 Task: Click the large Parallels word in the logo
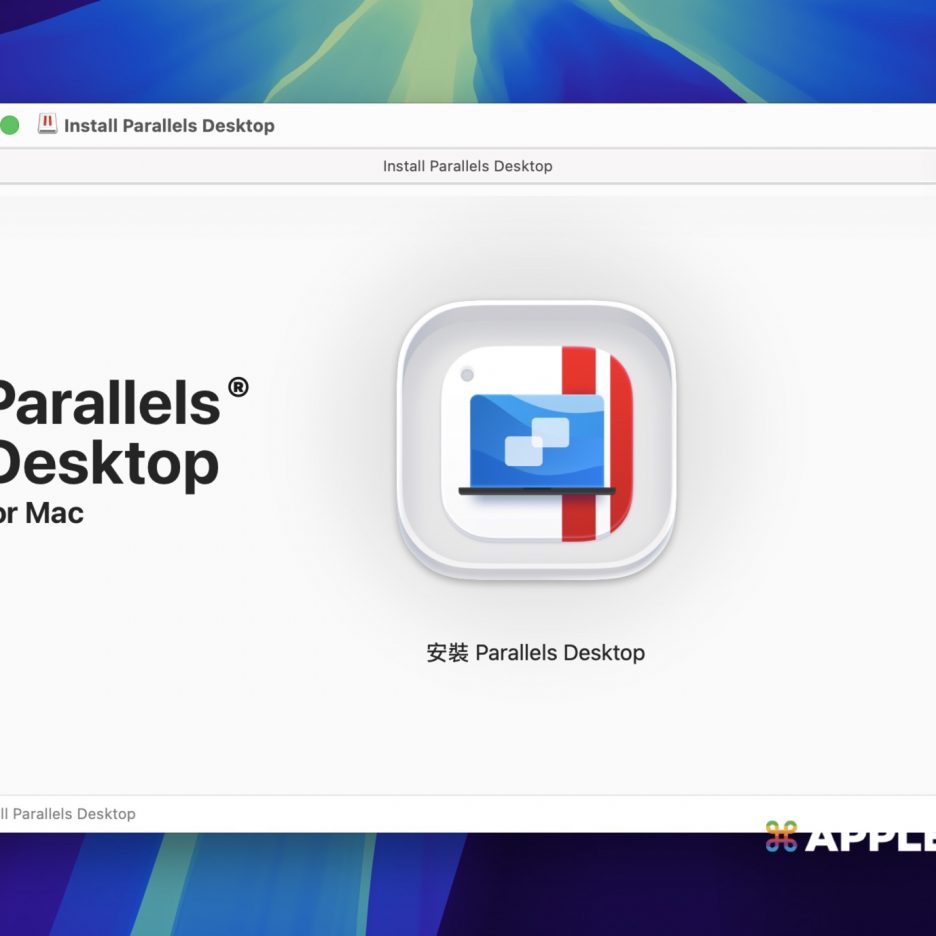108,404
